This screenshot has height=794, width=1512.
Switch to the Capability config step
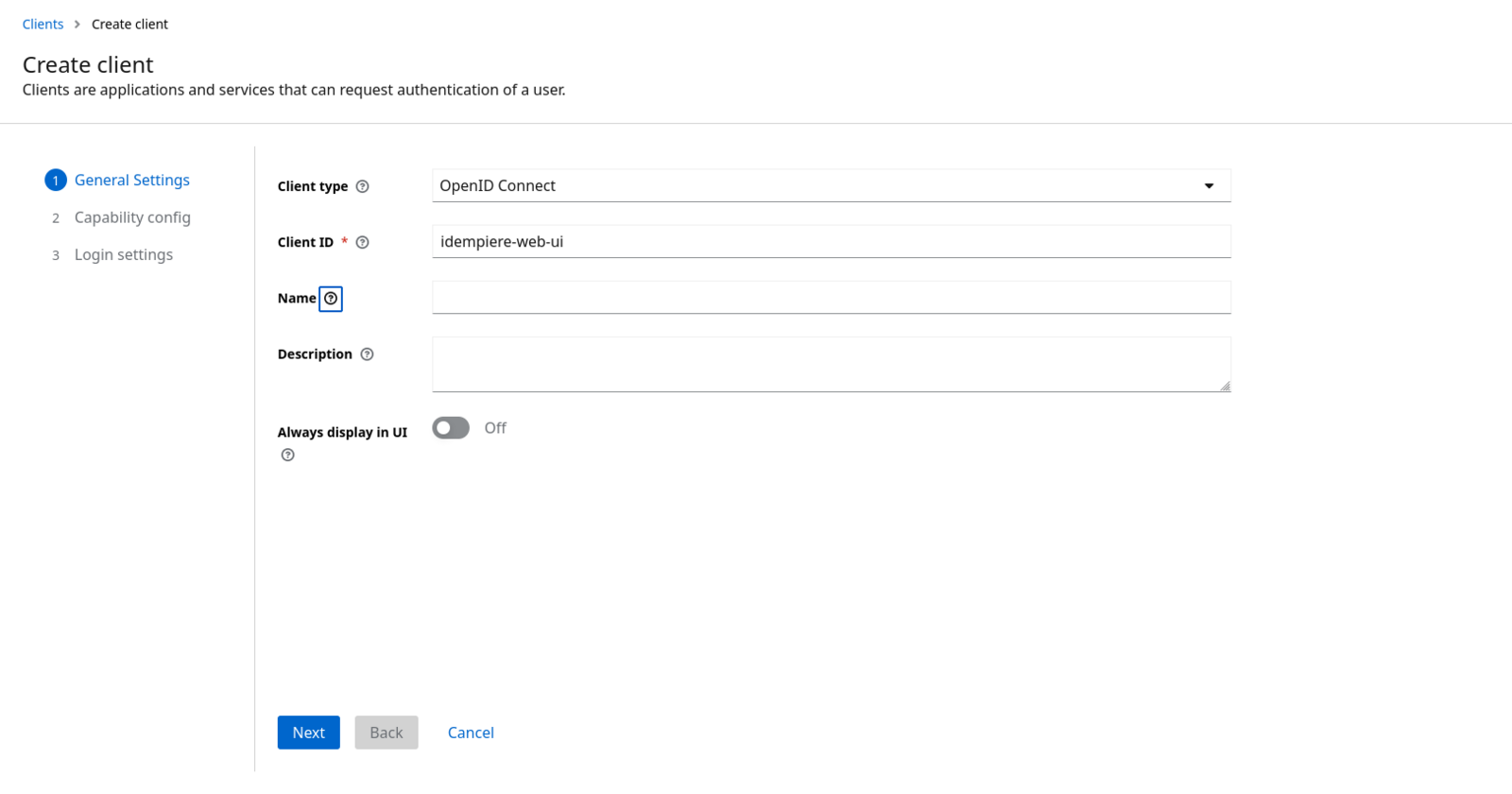click(132, 217)
